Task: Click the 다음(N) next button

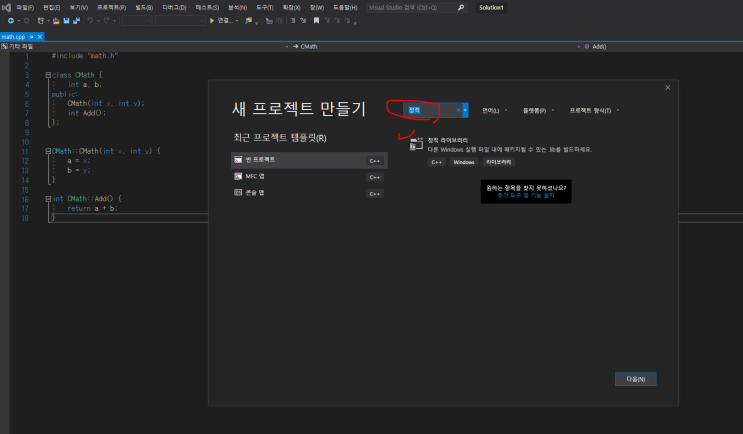Action: (635, 379)
